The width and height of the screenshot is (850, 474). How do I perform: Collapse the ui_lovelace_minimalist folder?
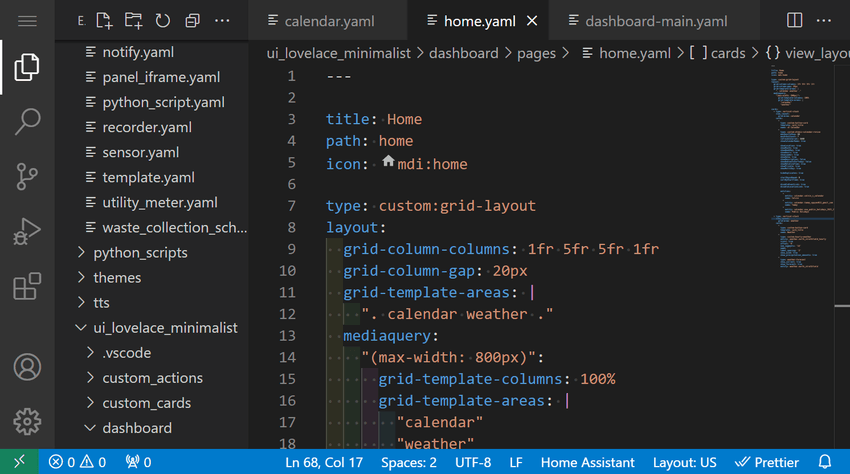[165, 328]
